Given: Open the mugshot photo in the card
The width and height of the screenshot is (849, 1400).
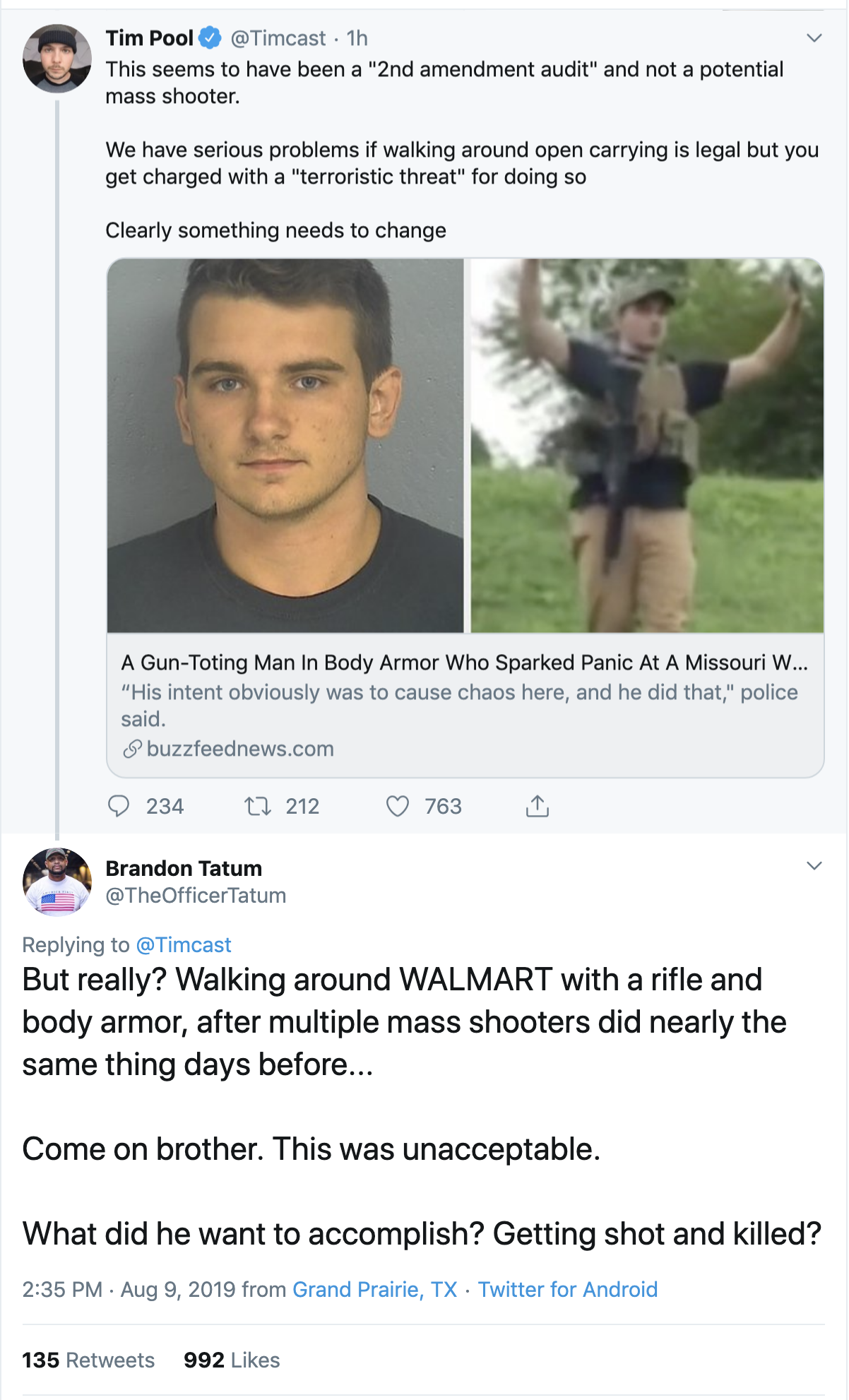Looking at the screenshot, I should tap(285, 445).
